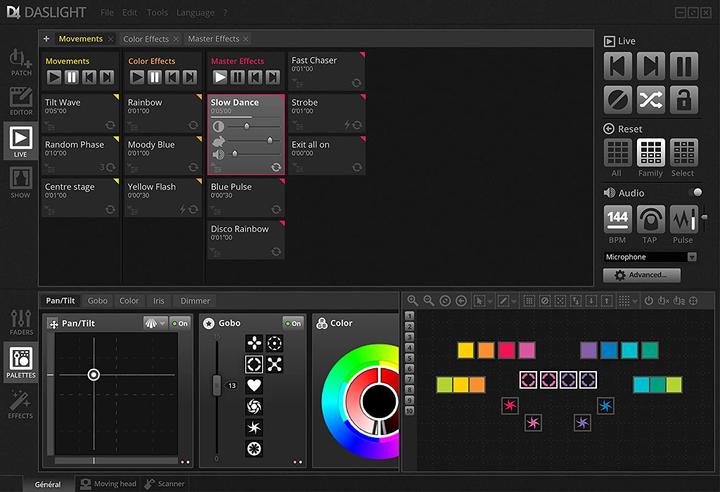The image size is (720, 492).
Task: Click the Reset Family grid icon
Action: point(650,153)
